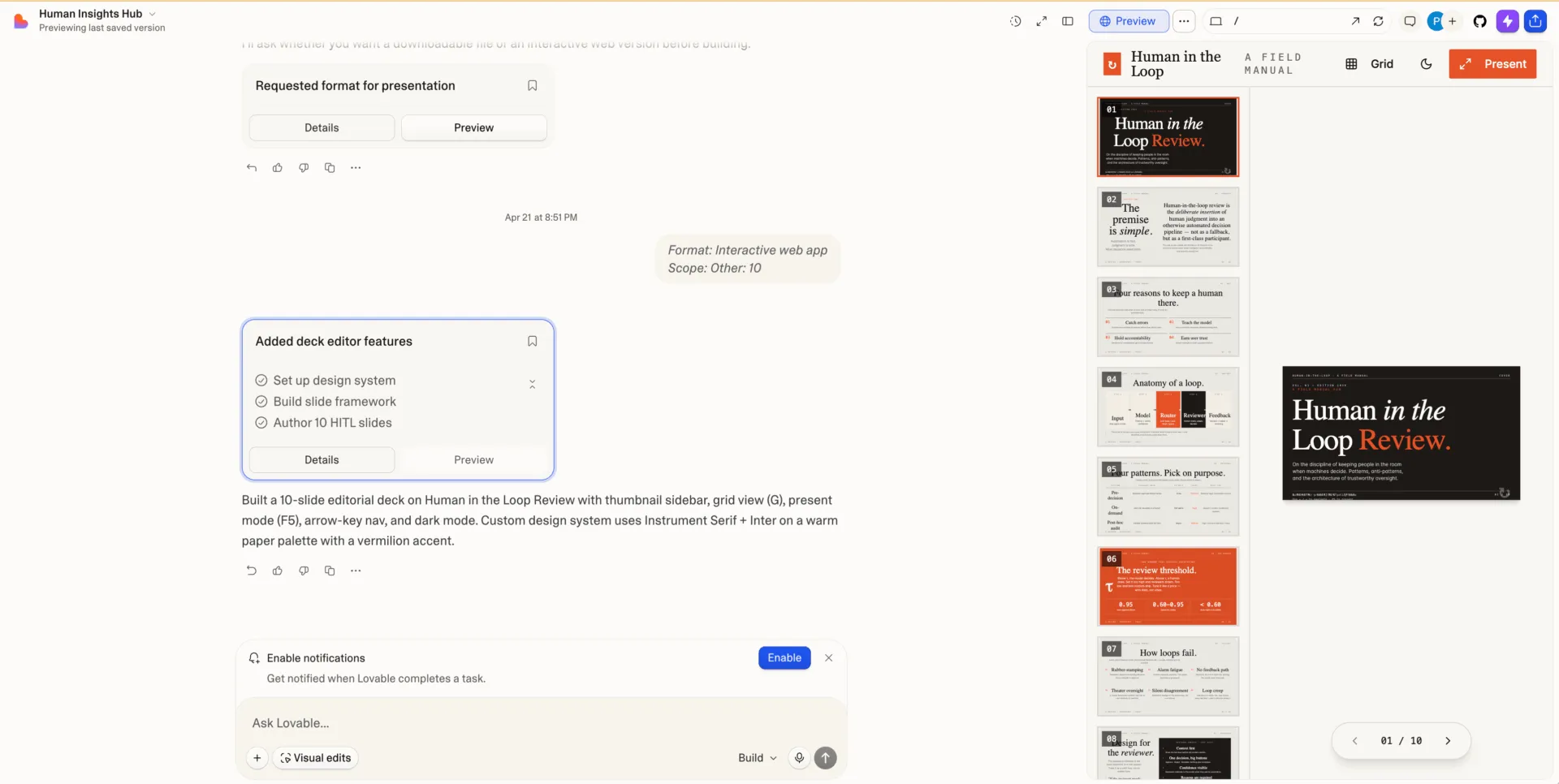1559x784 pixels.
Task: Open Details for Added deck editor features
Action: pyautogui.click(x=322, y=459)
